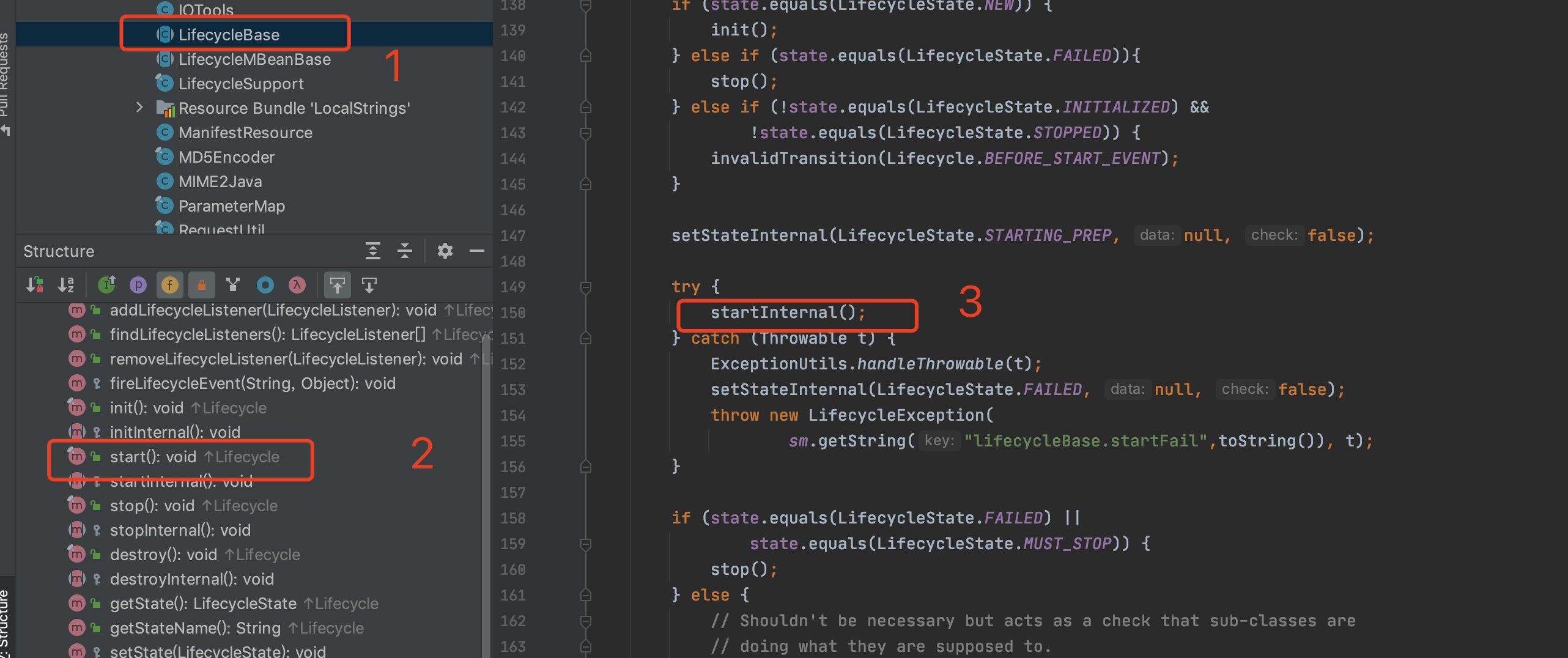
Task: Fold the try block at line 149
Action: (585, 287)
